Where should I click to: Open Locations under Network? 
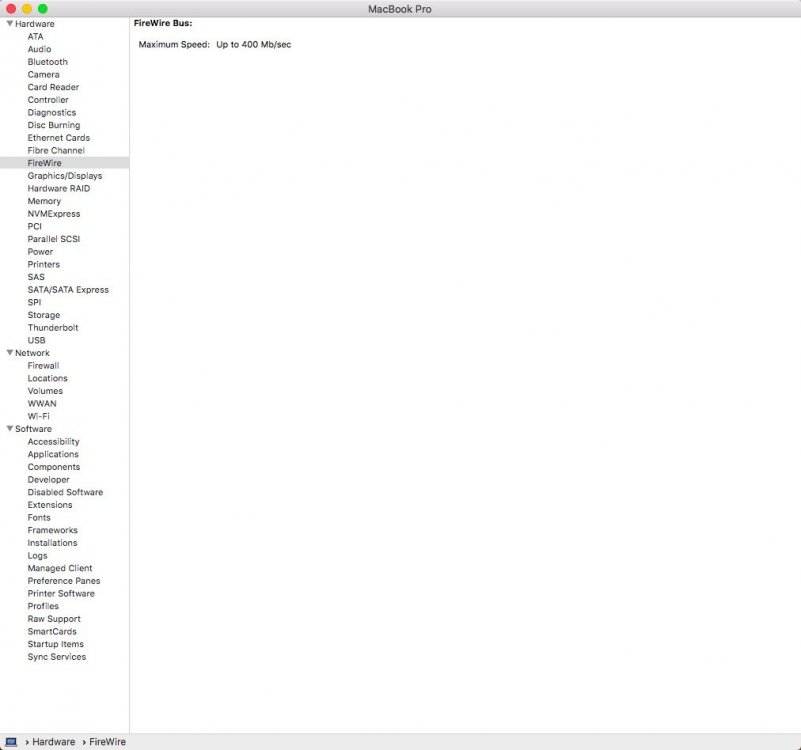click(x=48, y=378)
